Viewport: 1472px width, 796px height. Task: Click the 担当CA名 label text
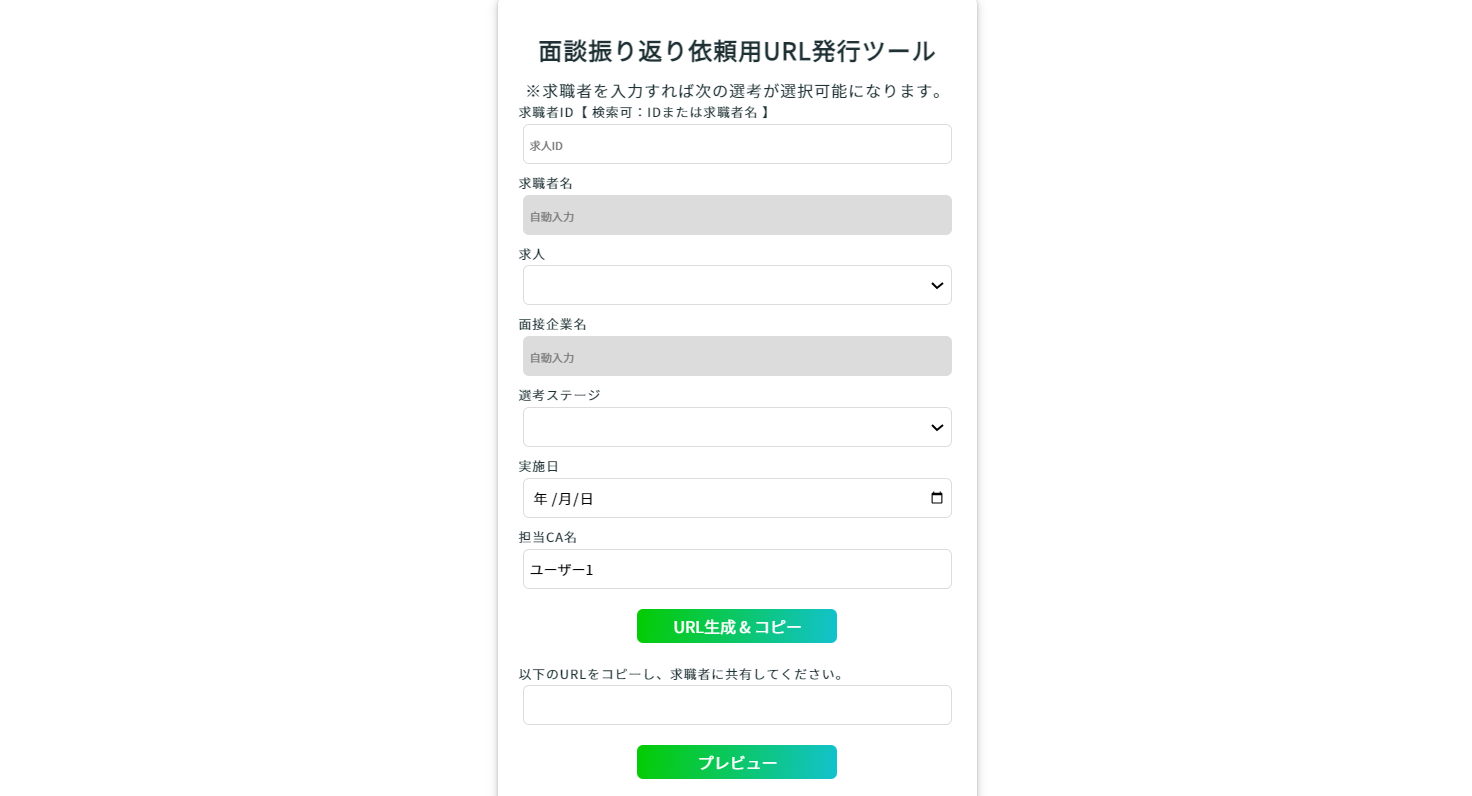pos(548,537)
